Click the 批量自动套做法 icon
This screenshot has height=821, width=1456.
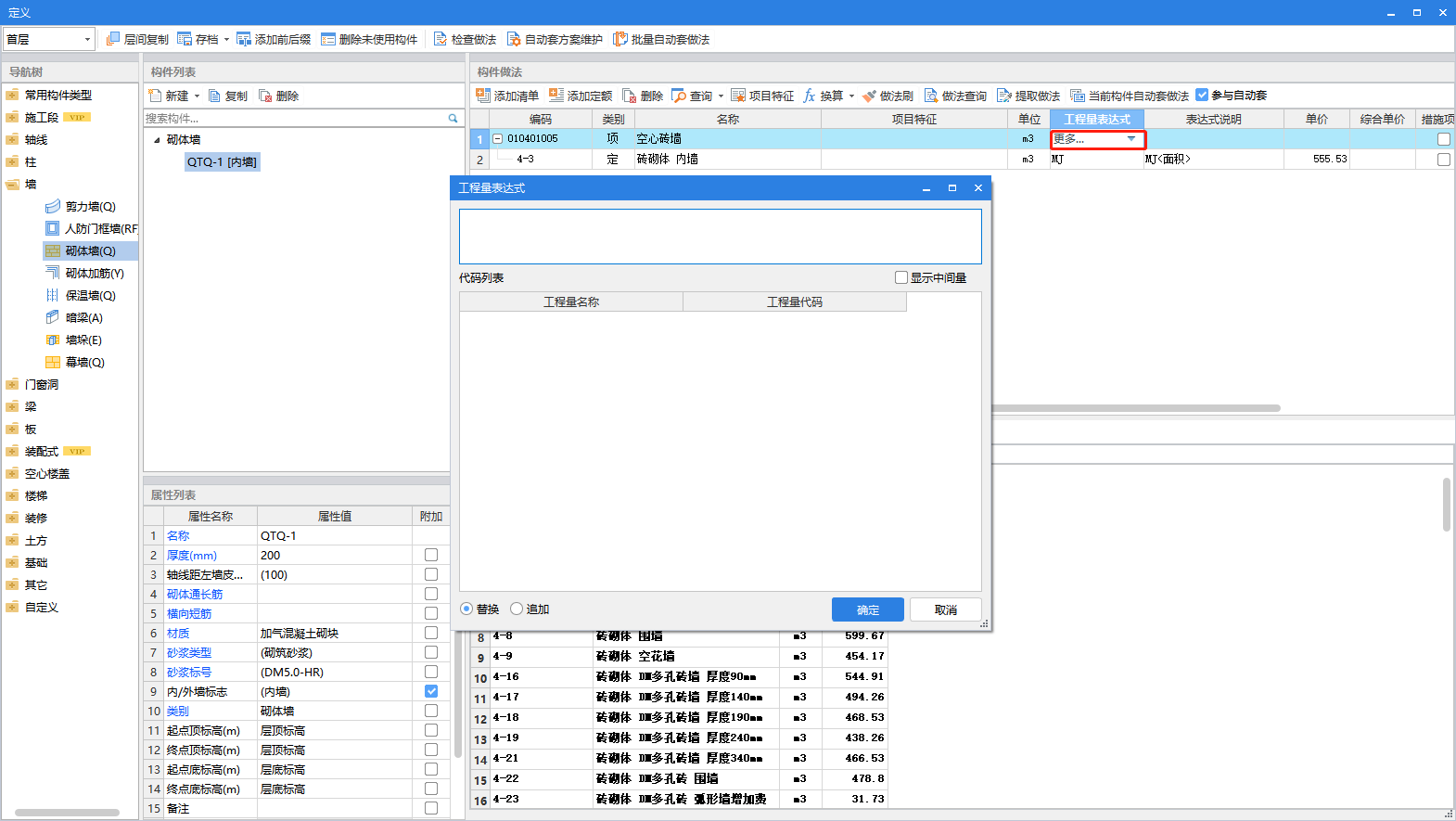(620, 39)
